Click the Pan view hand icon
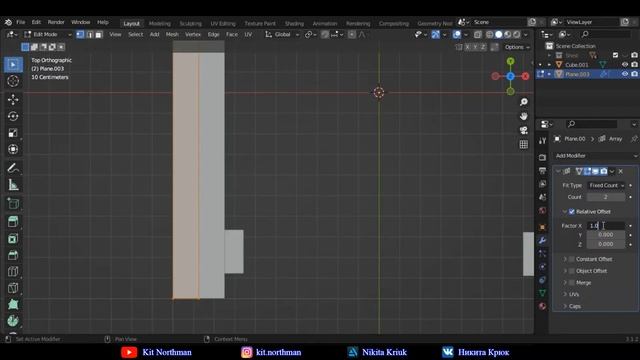Viewport: 640px width, 360px height. [524, 116]
